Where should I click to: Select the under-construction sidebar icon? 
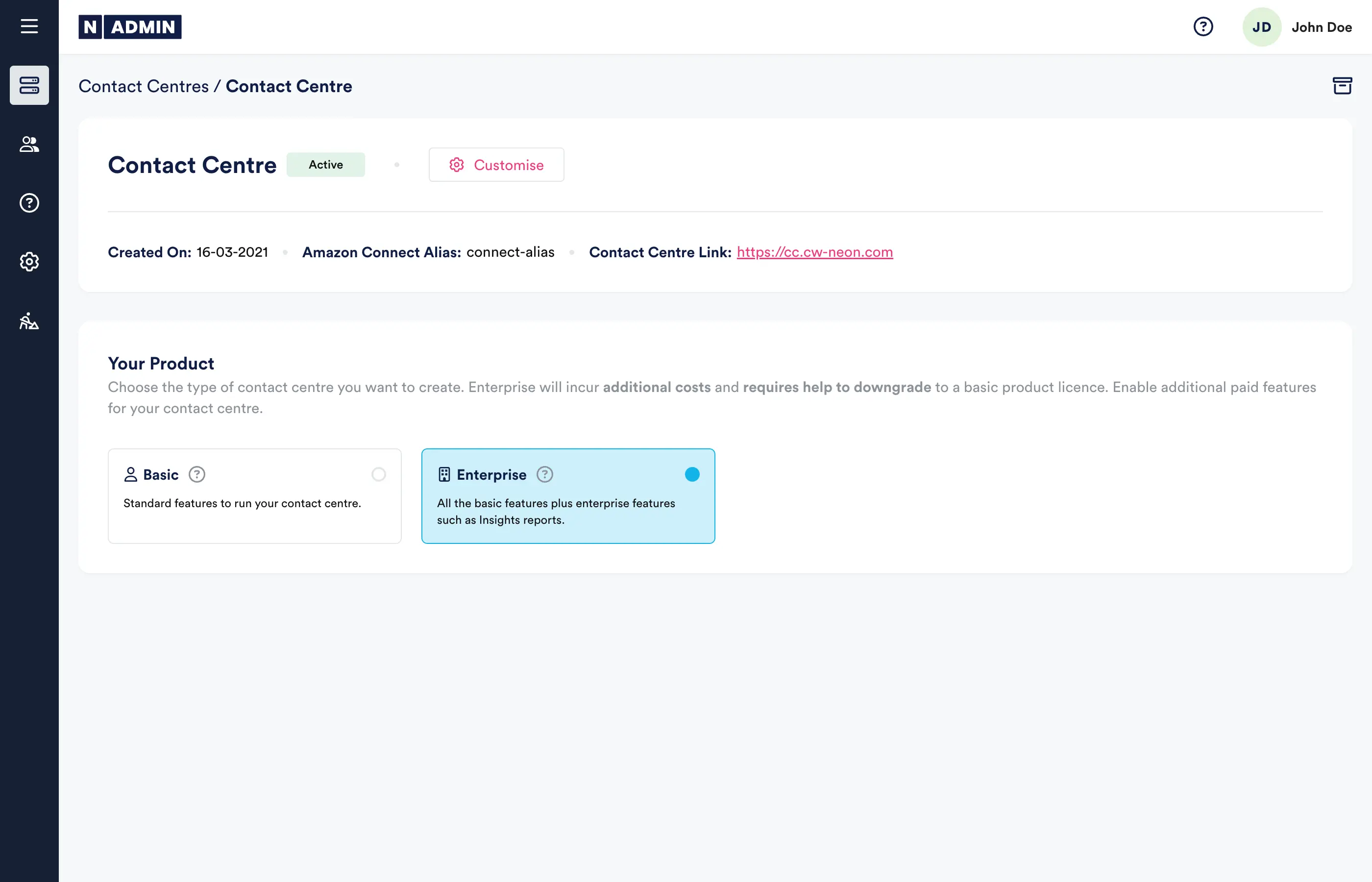pyautogui.click(x=29, y=321)
